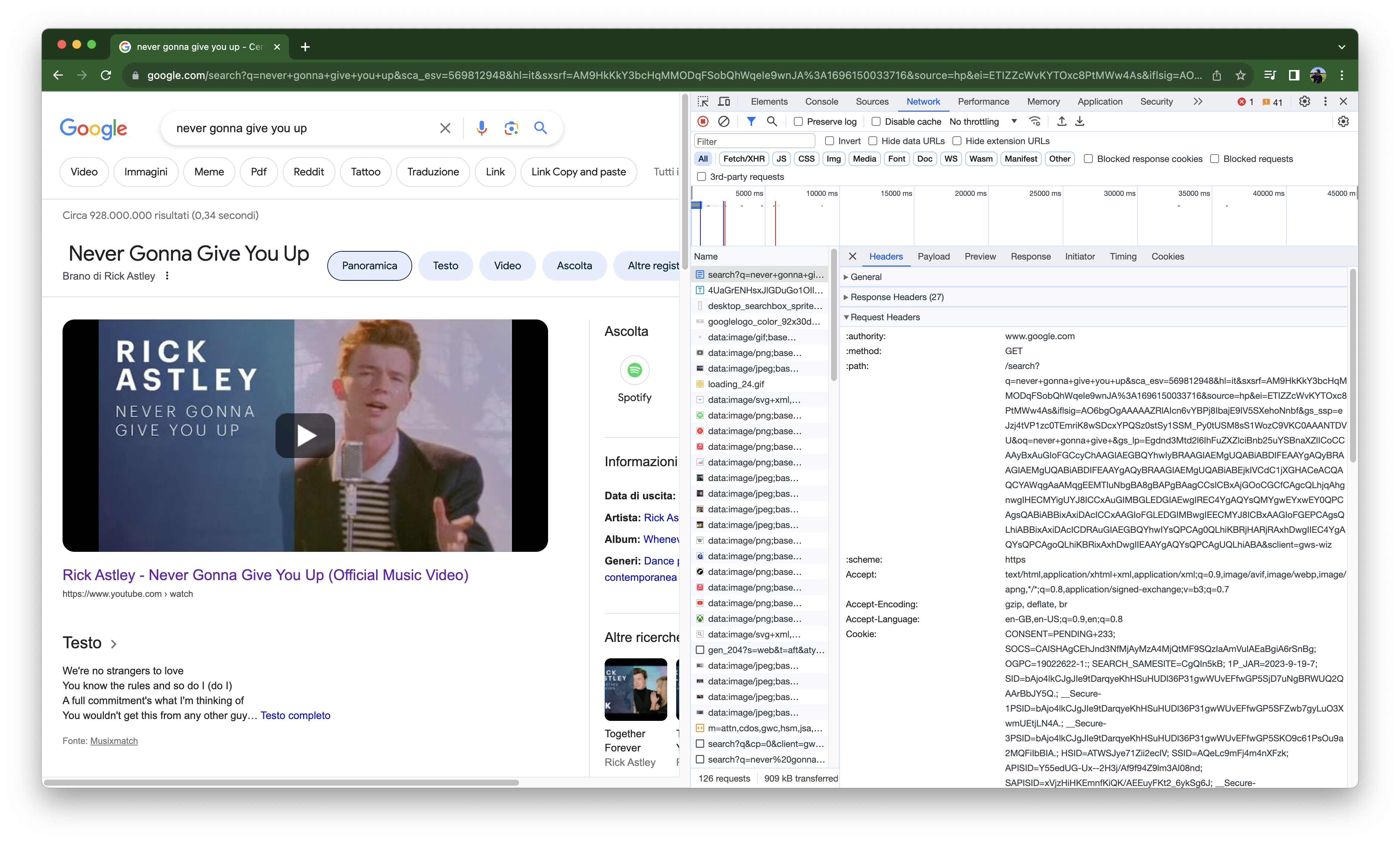1400x843 pixels.
Task: Enable Preserve log checkbox
Action: [x=798, y=121]
